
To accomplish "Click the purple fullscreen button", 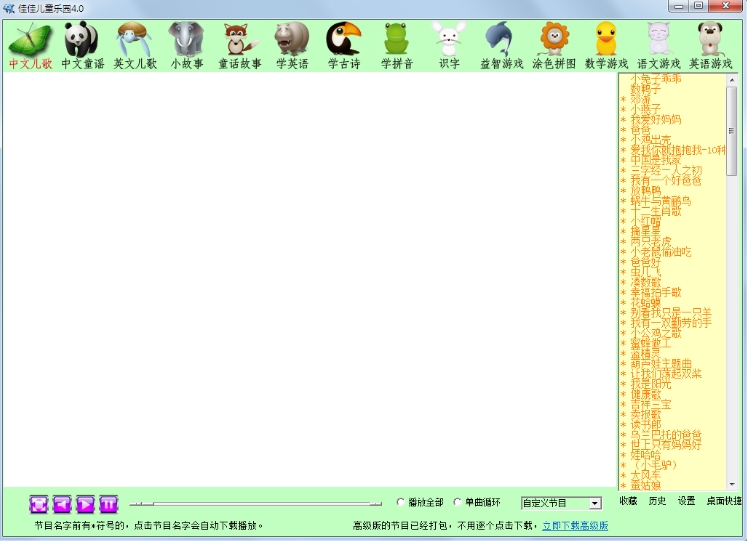I will point(39,504).
